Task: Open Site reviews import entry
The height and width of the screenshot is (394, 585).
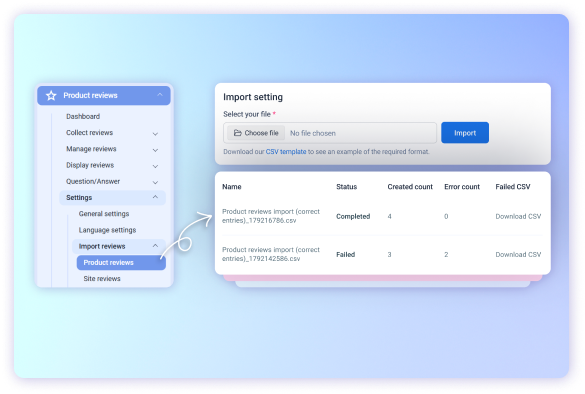Action: [102, 278]
